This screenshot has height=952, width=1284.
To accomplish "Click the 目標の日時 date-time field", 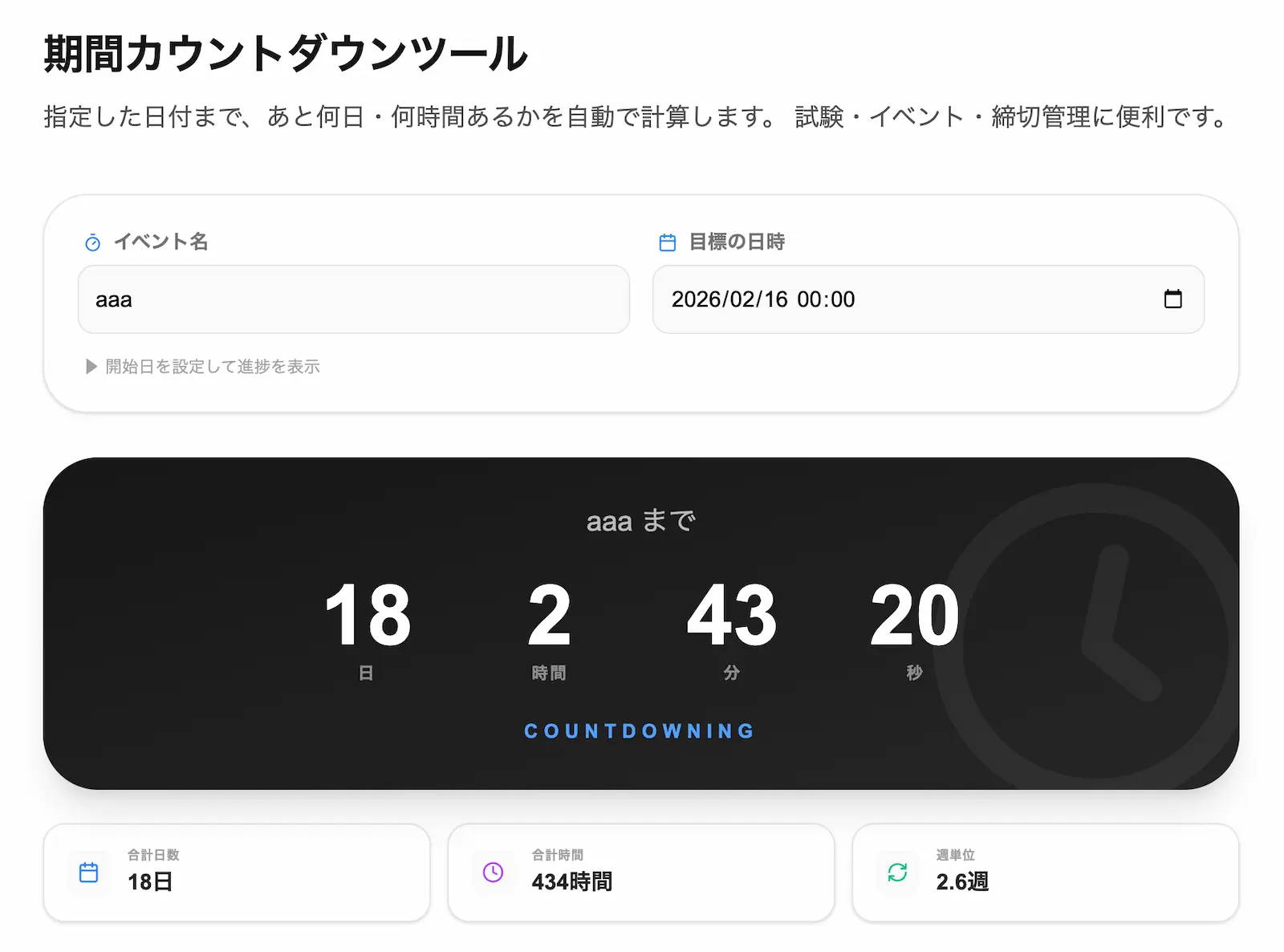I will [x=928, y=299].
